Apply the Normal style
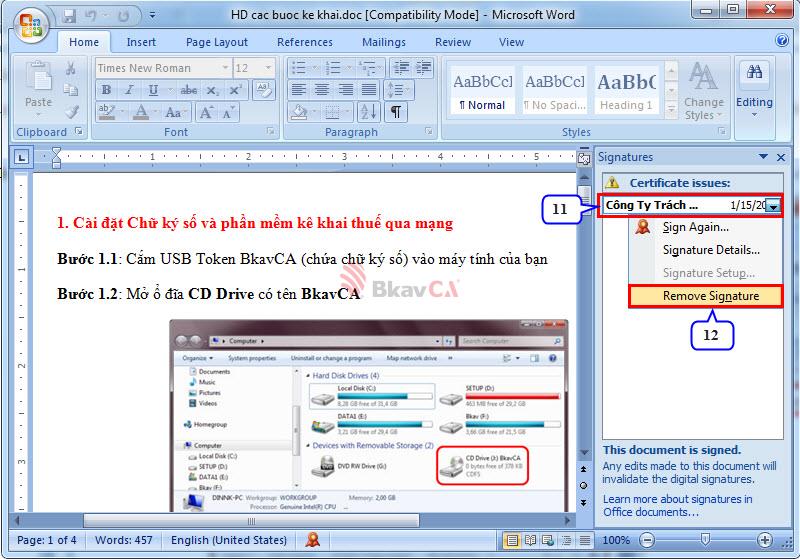This screenshot has height=559, width=800. [x=482, y=90]
